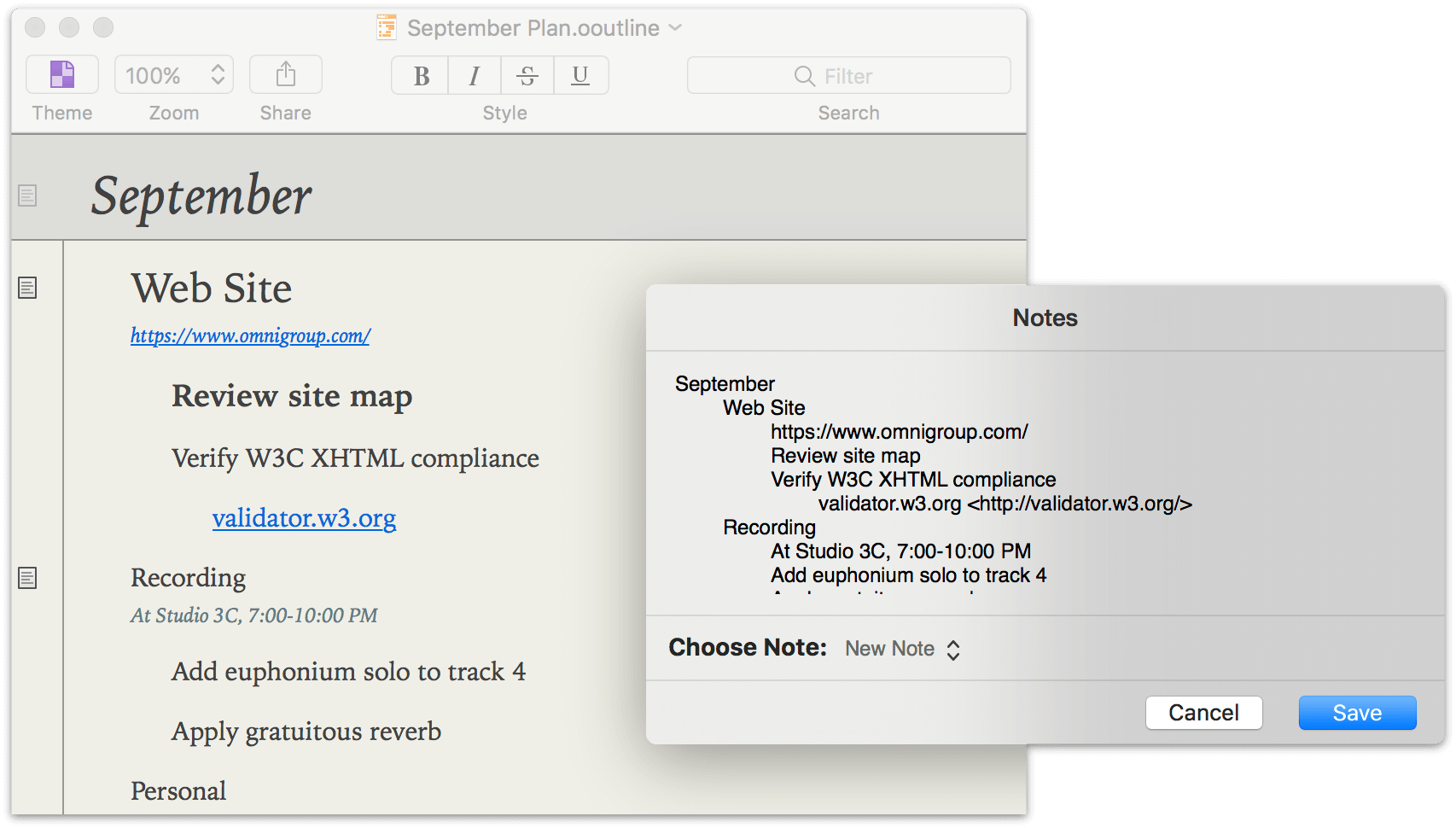
Task: Cancel the Notes dialog
Action: pos(1203,713)
